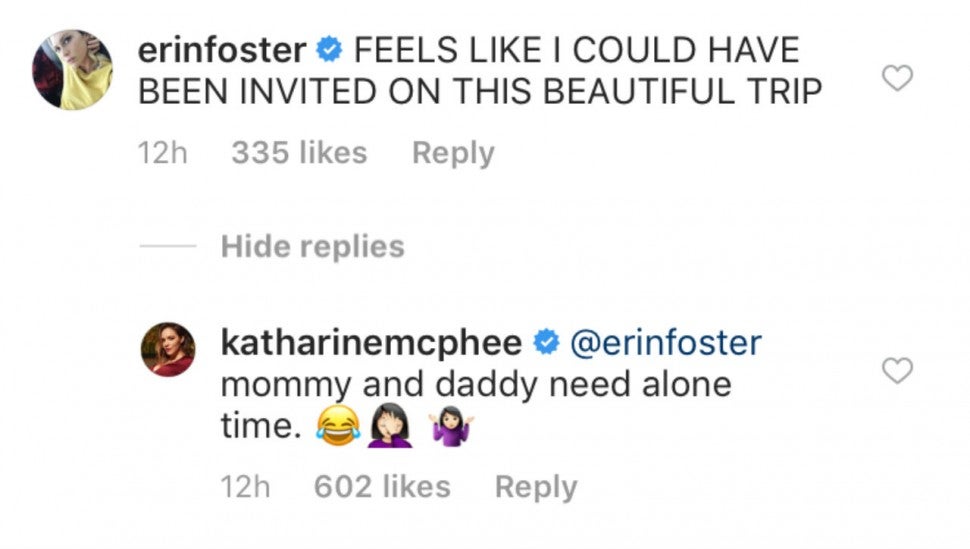970x549 pixels.
Task: Reply to katharinemcphee's comment
Action: tap(536, 487)
